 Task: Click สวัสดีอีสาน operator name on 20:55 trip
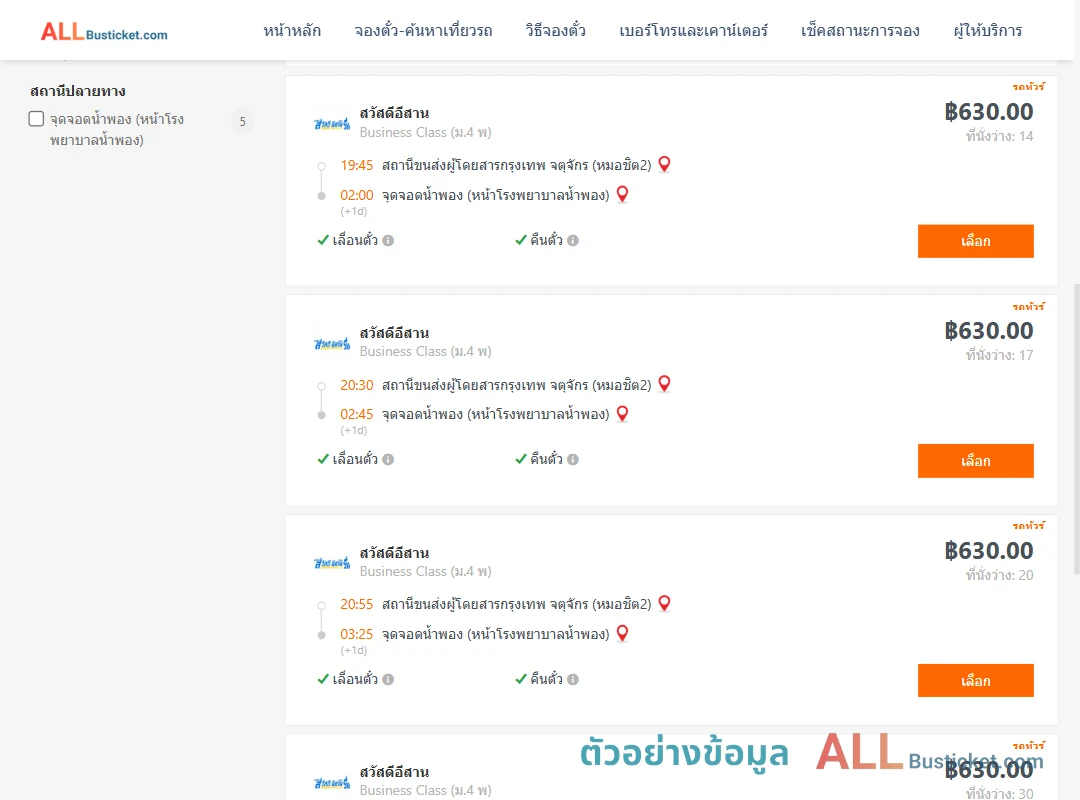[394, 553]
